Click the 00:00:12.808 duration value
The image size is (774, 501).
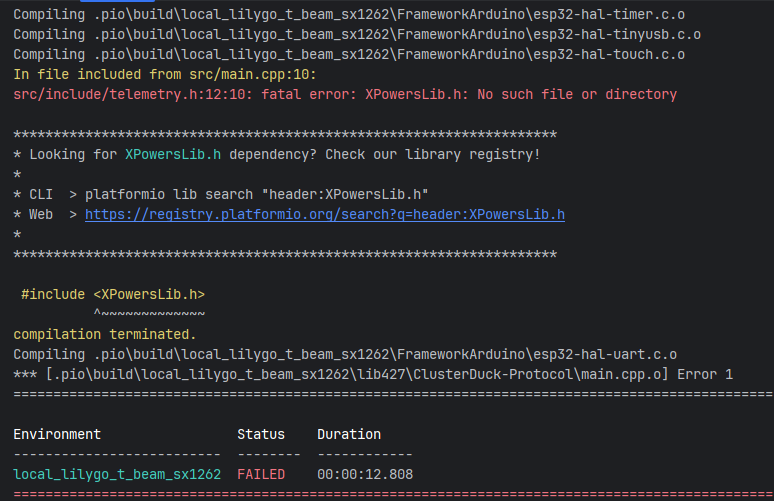pos(365,474)
